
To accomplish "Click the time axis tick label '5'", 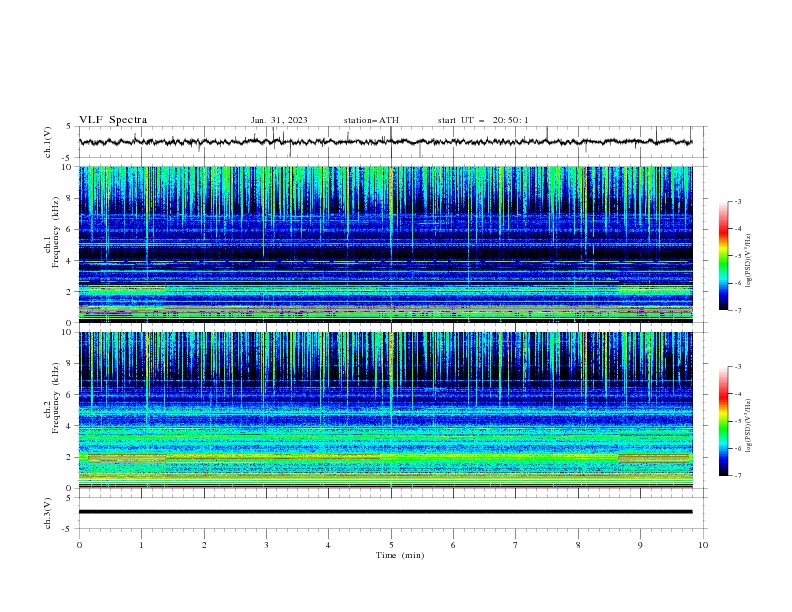I will click(391, 545).
